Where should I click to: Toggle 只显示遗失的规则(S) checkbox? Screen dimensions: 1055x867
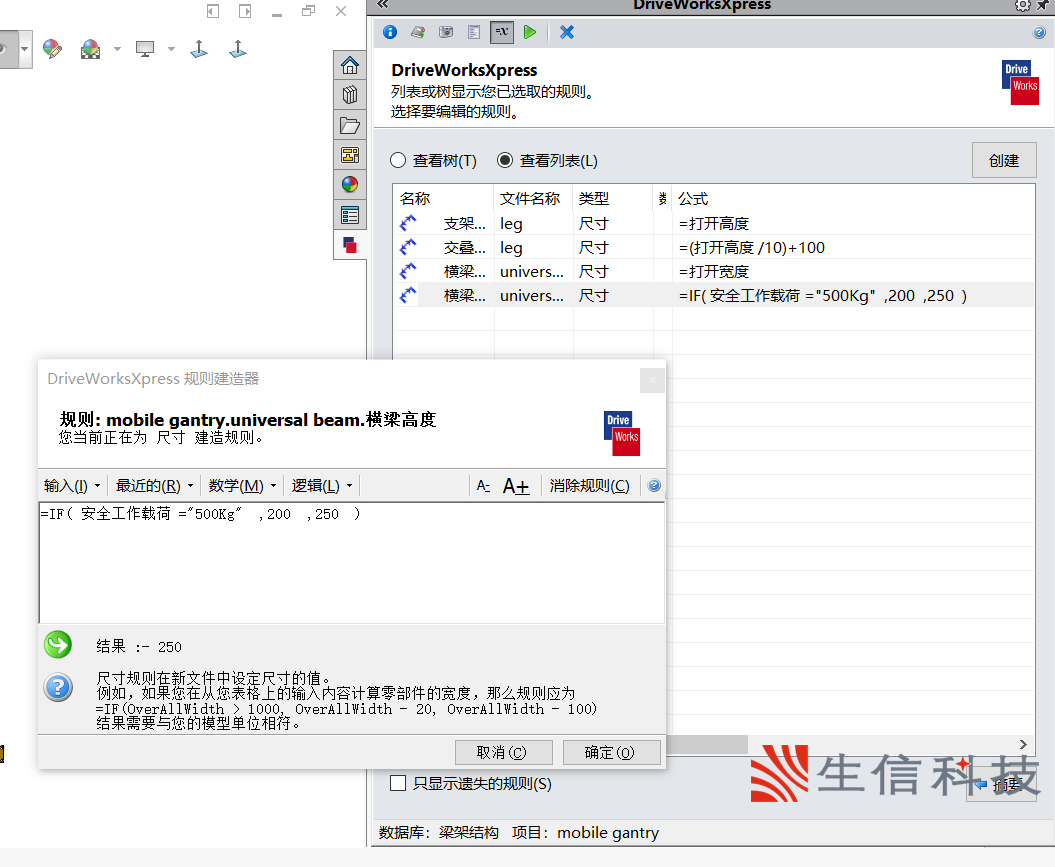pos(398,783)
